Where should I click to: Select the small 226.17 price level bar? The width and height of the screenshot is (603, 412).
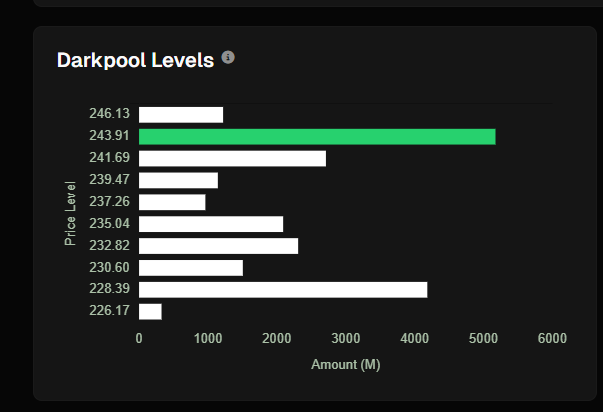point(150,312)
